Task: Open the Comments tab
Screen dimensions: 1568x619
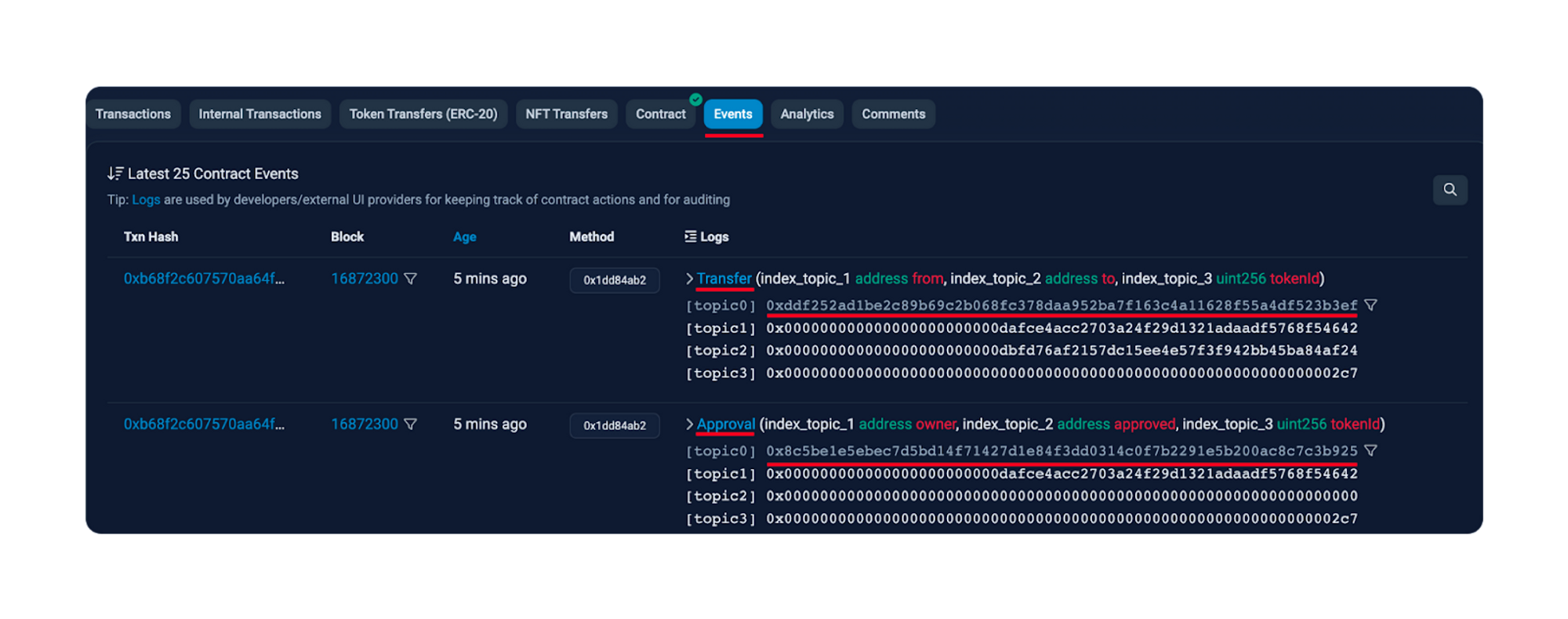Action: point(893,115)
